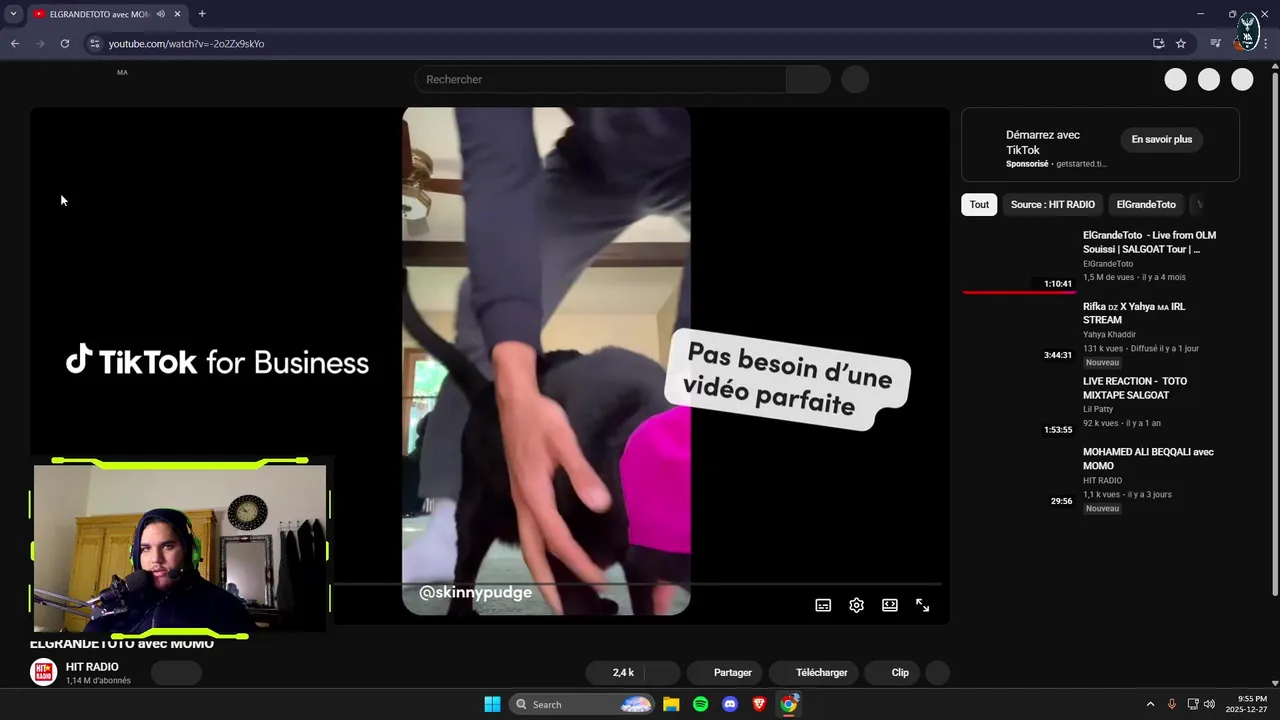Open ElGrandeToto Live from OLM Souissi video
This screenshot has width=1280, height=720.
pyautogui.click(x=1150, y=242)
